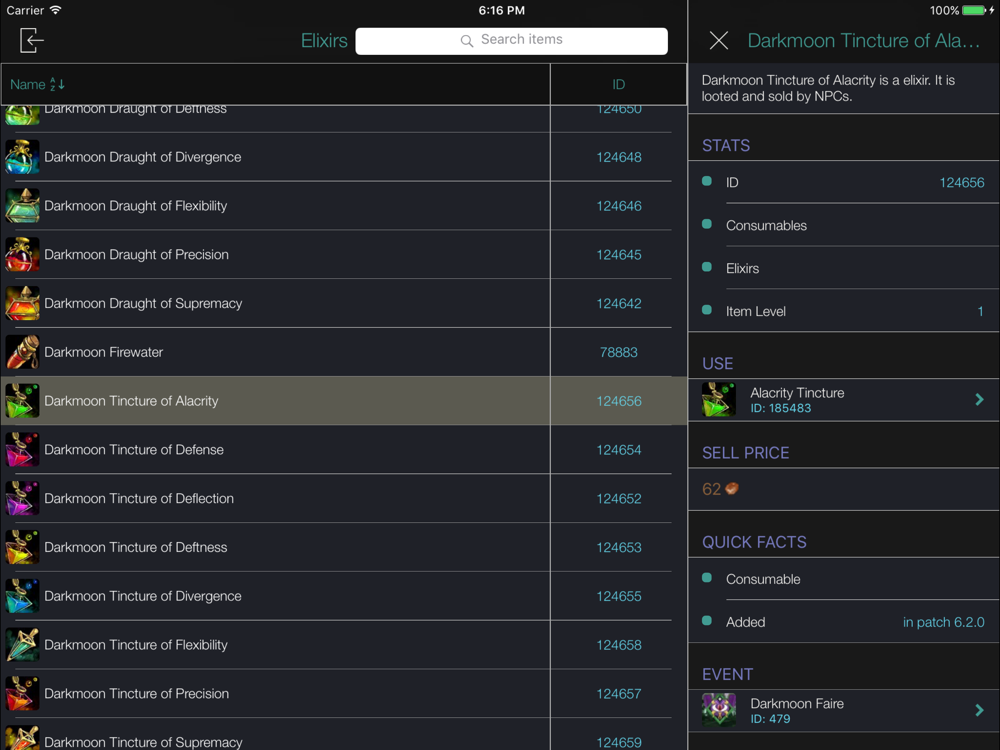1000x750 pixels.
Task: Click 'in patch 6.2.0' value
Action: pos(943,622)
